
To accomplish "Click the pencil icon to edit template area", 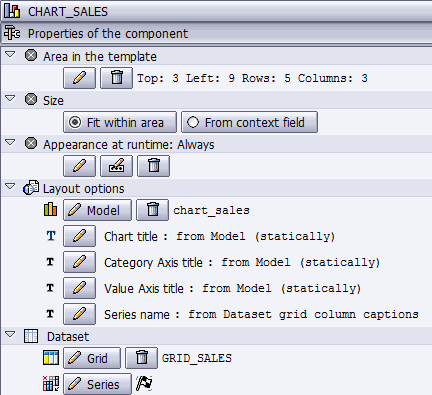I will pyautogui.click(x=79, y=78).
